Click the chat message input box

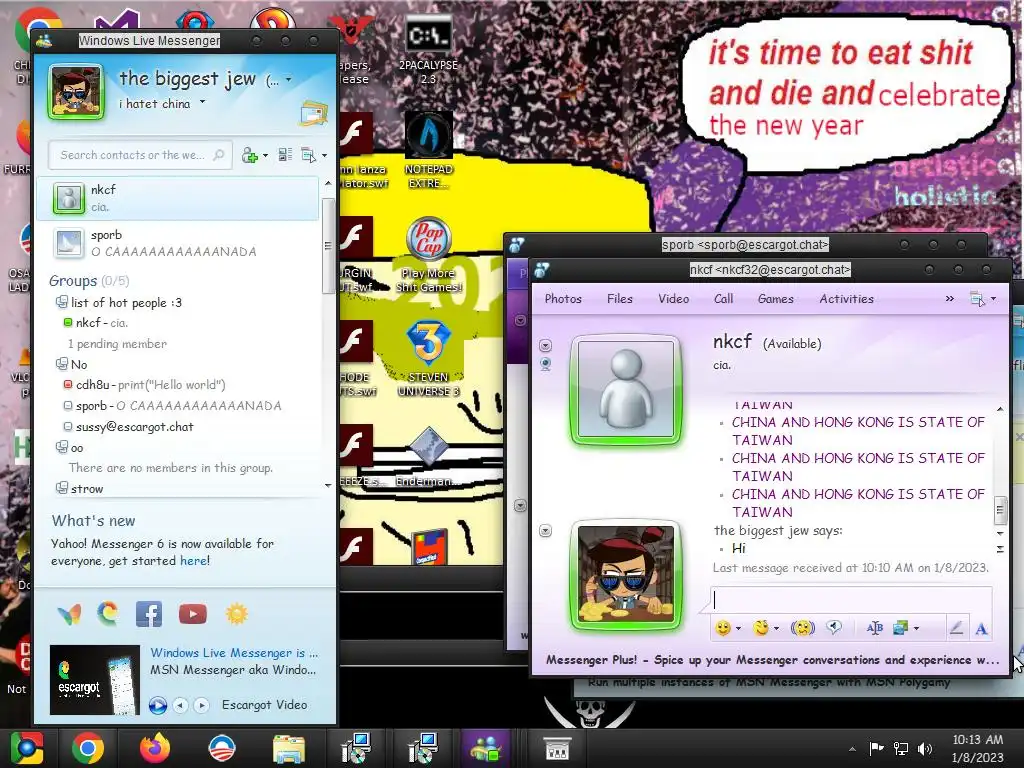click(x=851, y=600)
